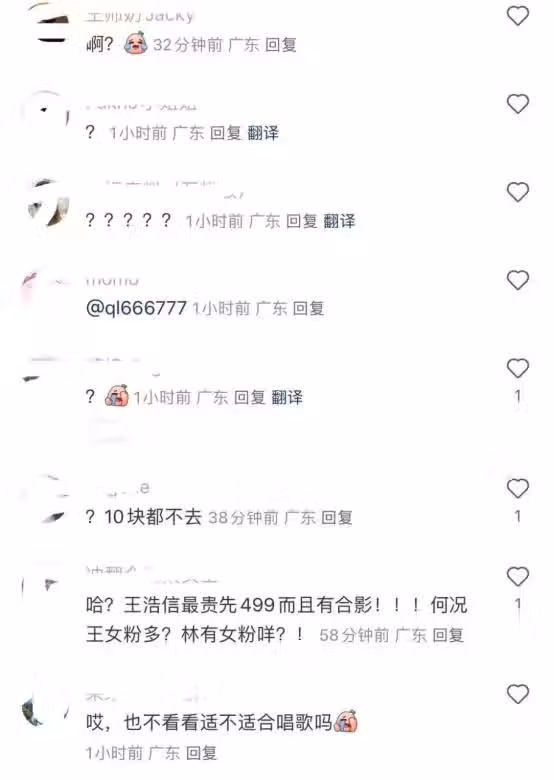Heart the question mark with crying emoji comment

[518, 368]
